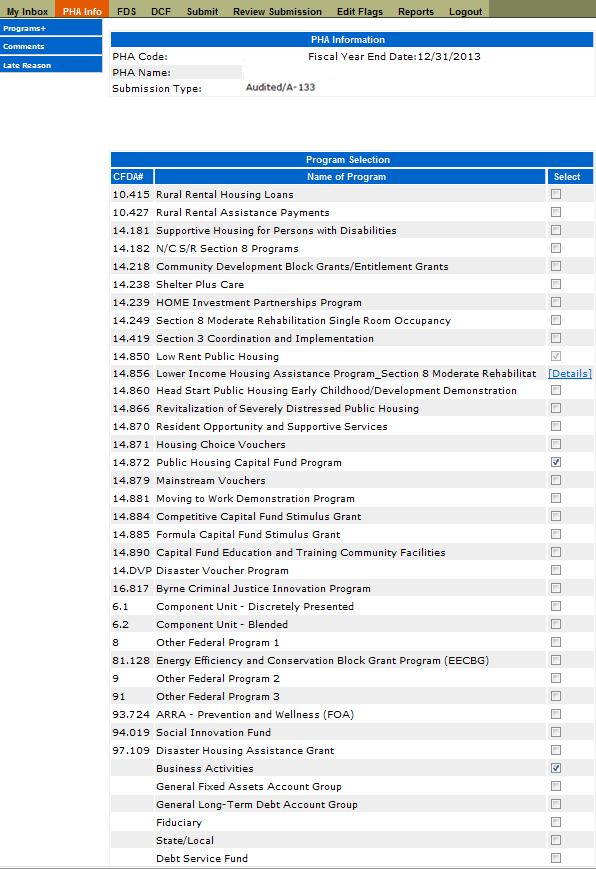Open the Reports tab
The width and height of the screenshot is (596, 869).
pos(416,11)
